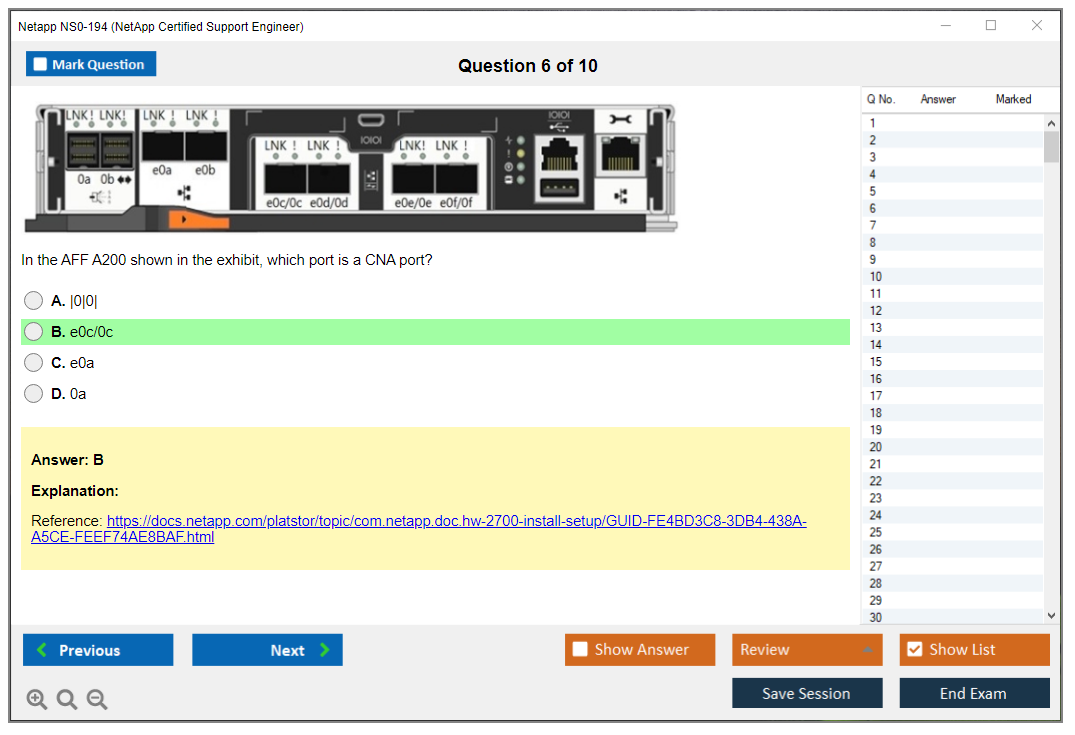Click the exhibit image of AFF A200
The image size is (1075, 735).
pos(350,167)
